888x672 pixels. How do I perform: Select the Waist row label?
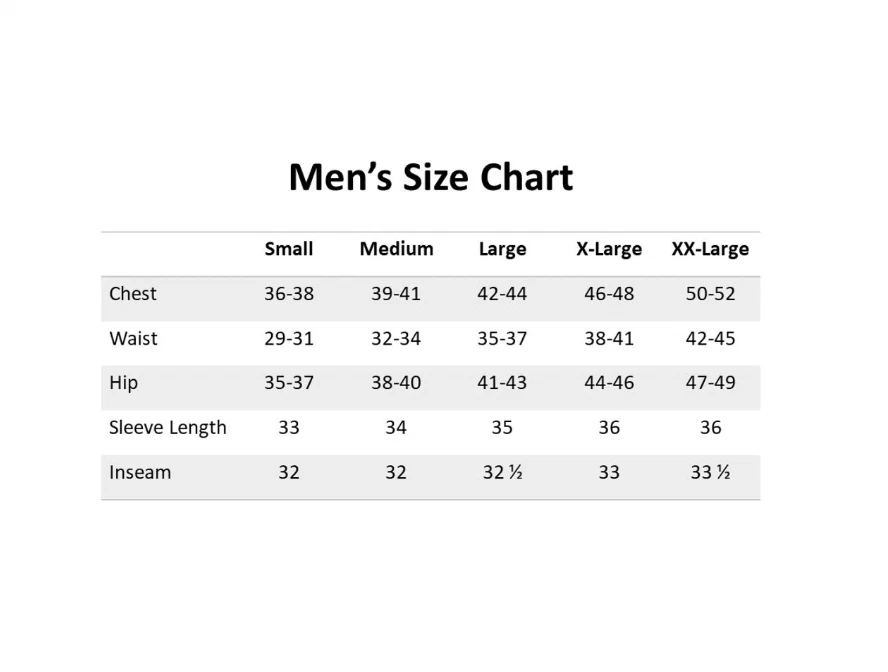pos(134,339)
